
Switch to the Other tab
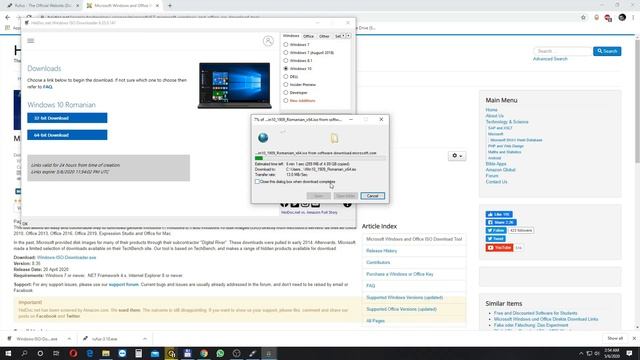click(x=324, y=36)
